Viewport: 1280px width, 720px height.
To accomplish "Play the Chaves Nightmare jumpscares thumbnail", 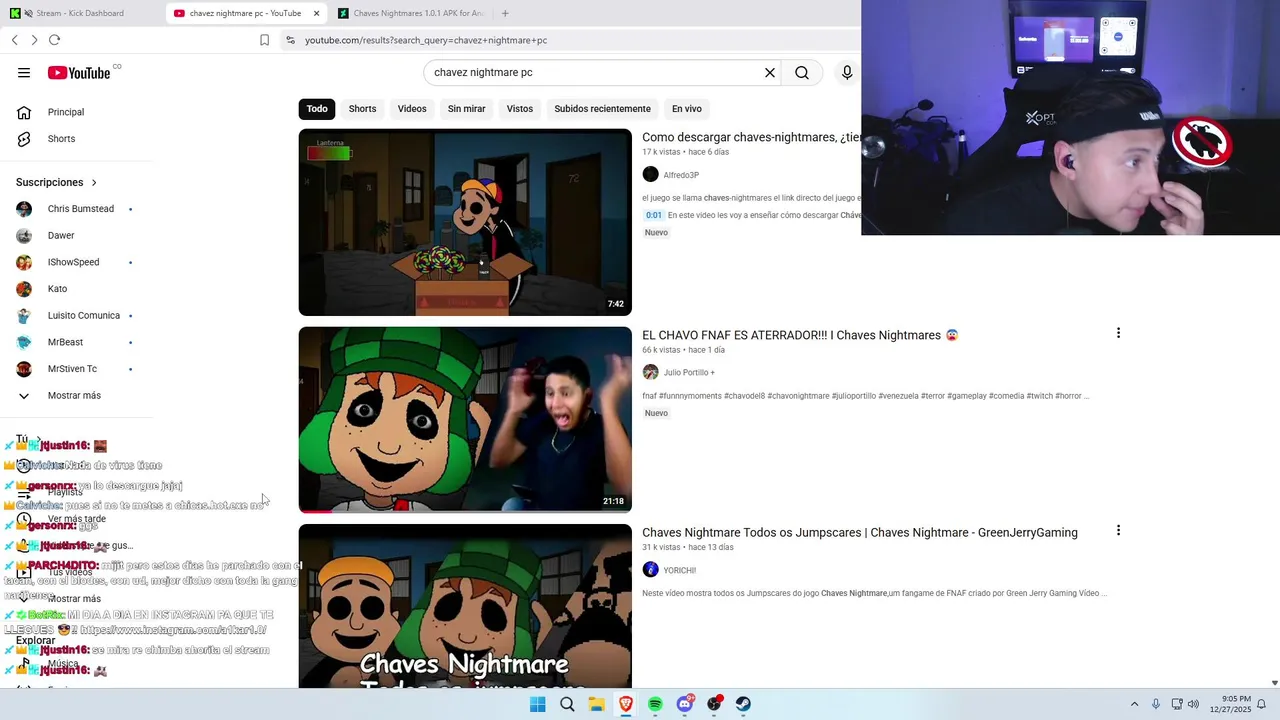I will 465,606.
